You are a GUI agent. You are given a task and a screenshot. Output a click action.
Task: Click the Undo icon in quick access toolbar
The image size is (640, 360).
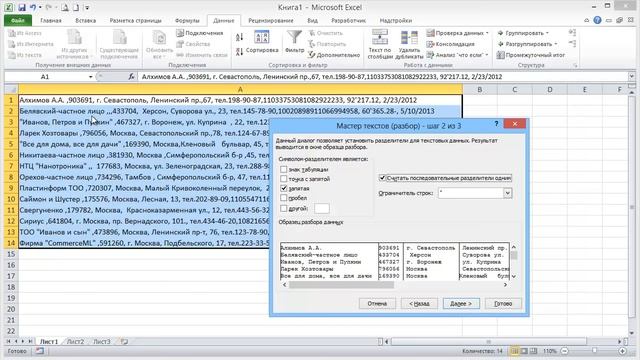pyautogui.click(x=33, y=7)
